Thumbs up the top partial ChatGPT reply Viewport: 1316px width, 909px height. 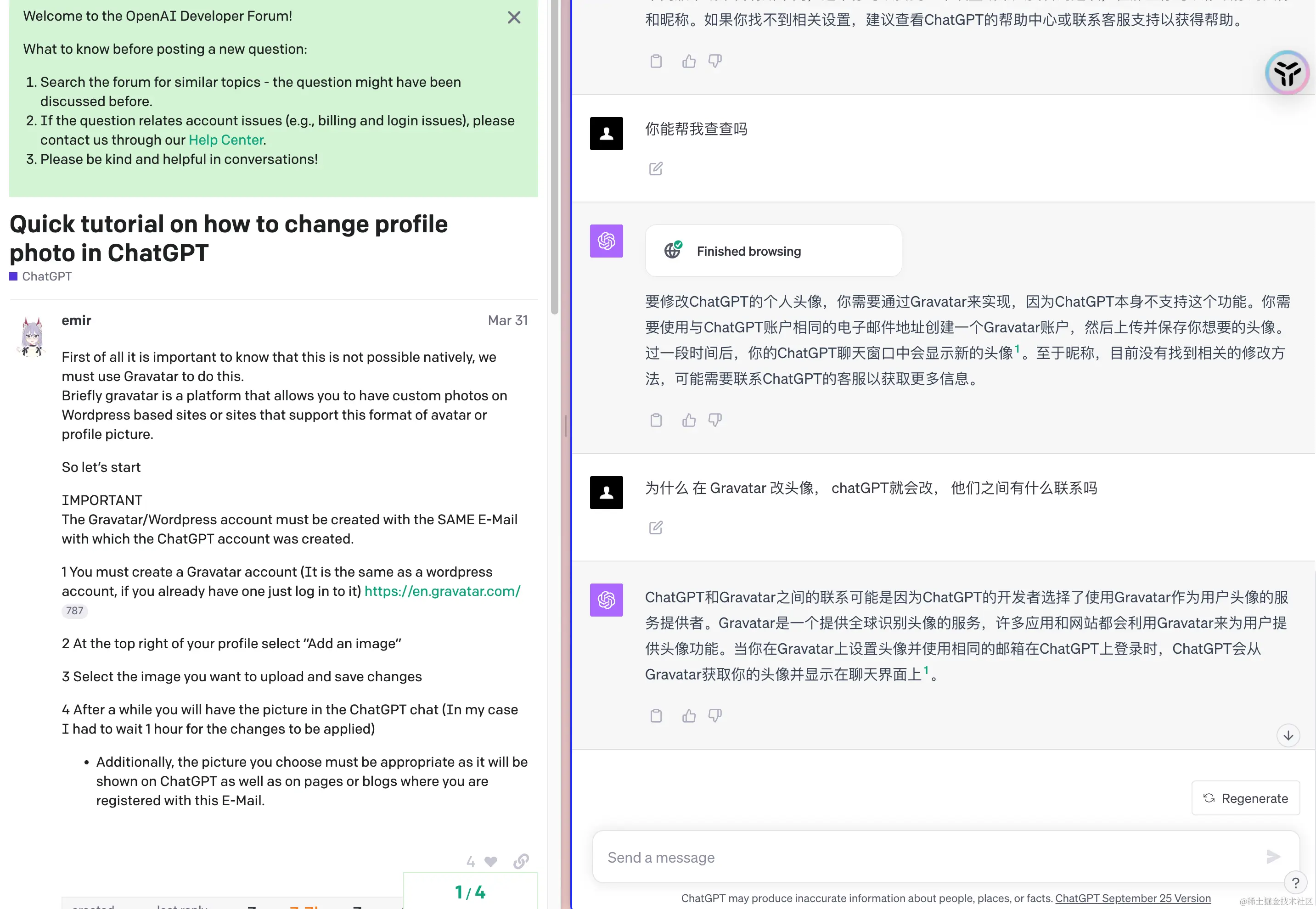coord(689,61)
